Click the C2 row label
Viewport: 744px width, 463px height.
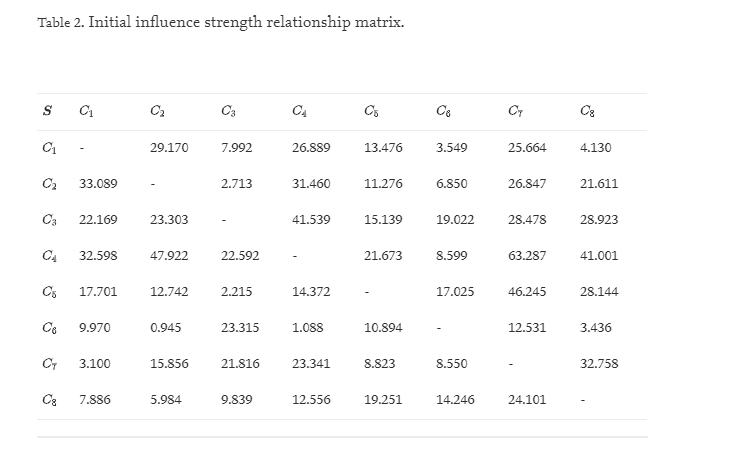49,184
